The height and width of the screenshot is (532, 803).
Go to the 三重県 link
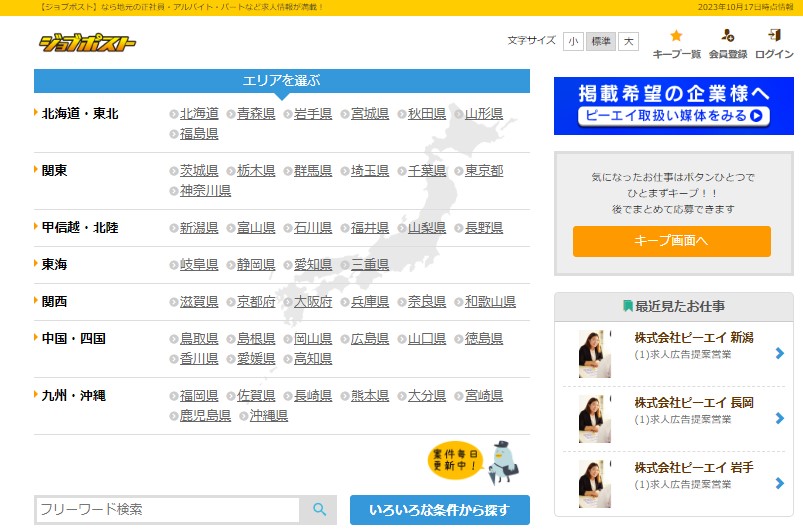370,264
